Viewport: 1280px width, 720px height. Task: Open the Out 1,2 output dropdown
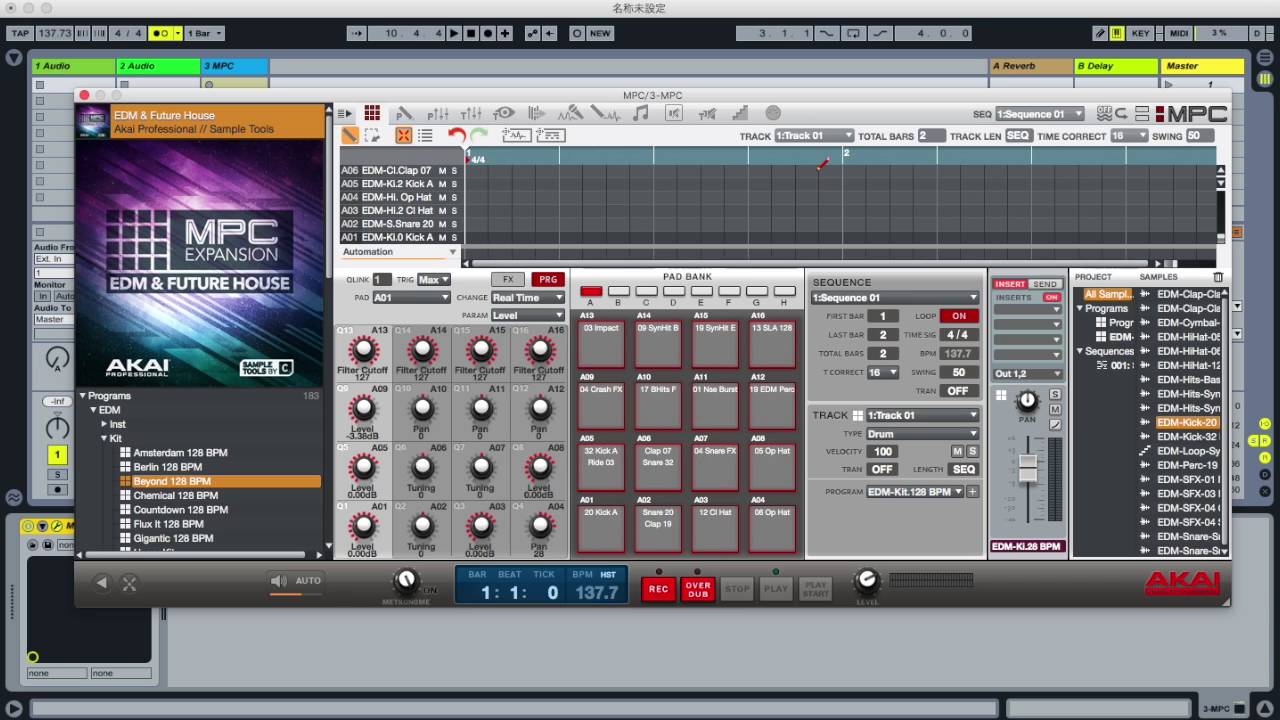coord(1028,374)
